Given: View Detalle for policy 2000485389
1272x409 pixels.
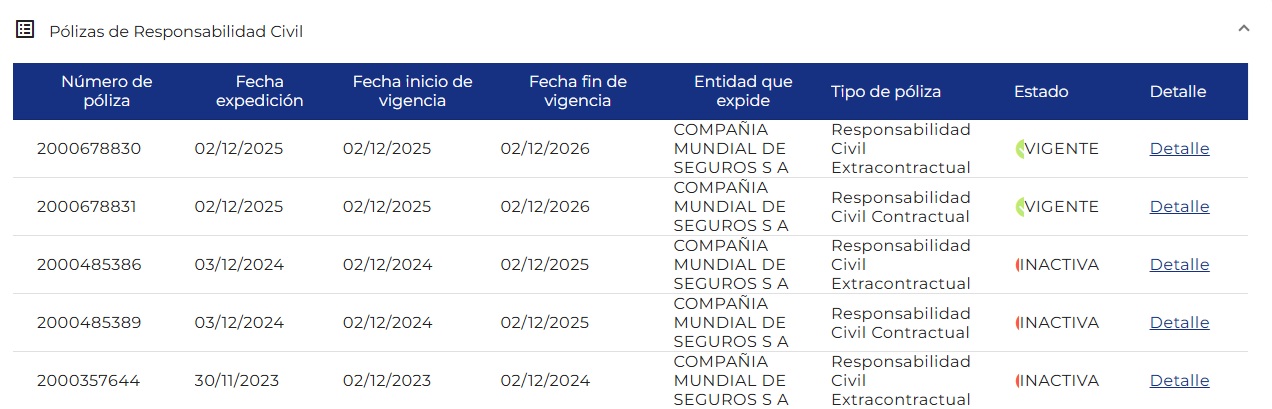Looking at the screenshot, I should pyautogui.click(x=1179, y=323).
